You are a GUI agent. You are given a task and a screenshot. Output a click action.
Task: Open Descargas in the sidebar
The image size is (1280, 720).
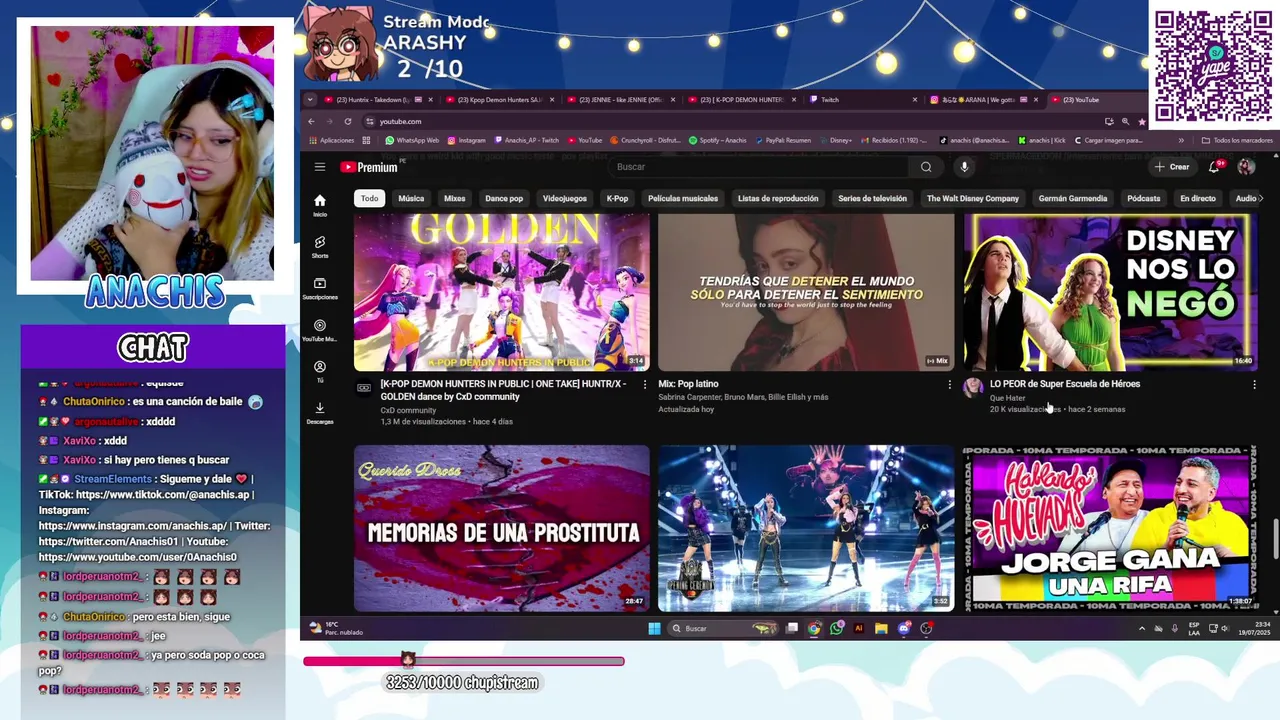(x=320, y=413)
